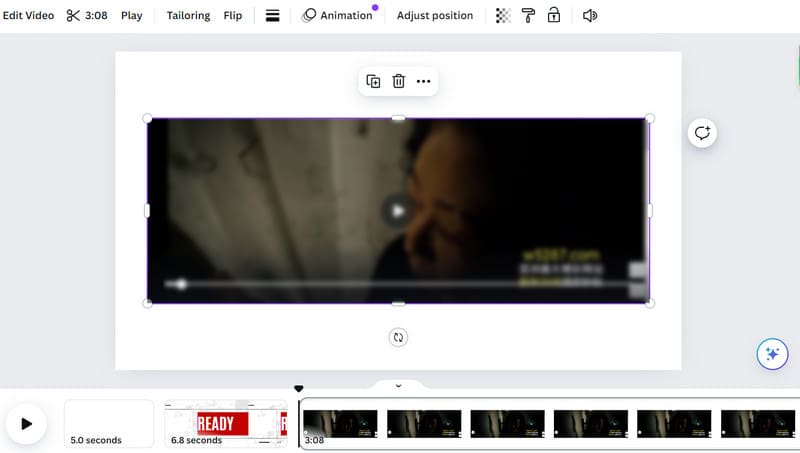Screen dimensions: 800x453
Task: Open the transparency checkerboard control
Action: pyautogui.click(x=503, y=16)
